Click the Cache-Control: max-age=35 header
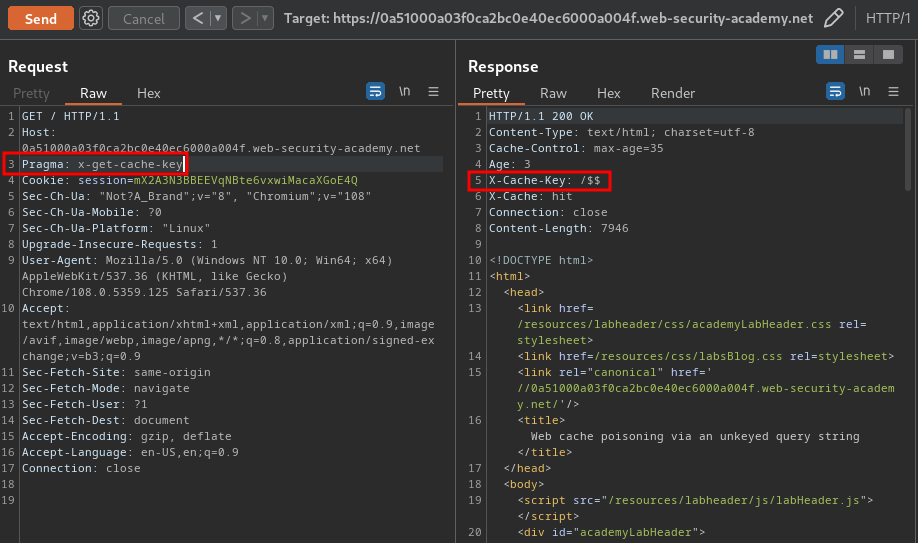 click(576, 148)
